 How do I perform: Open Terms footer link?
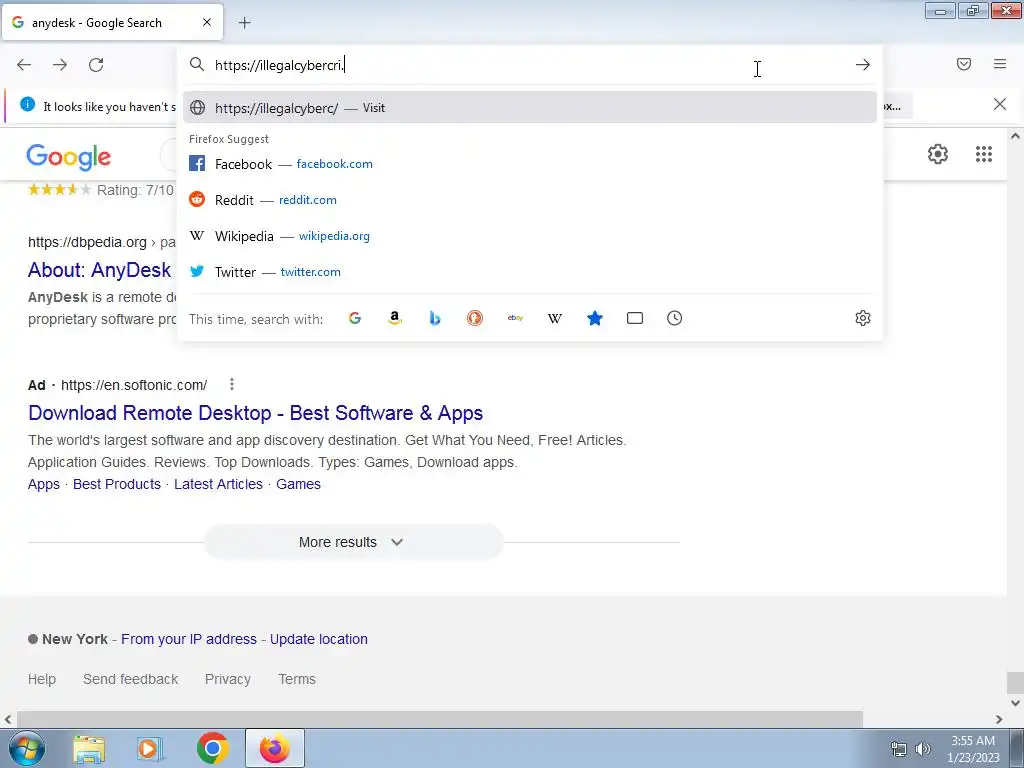[297, 679]
